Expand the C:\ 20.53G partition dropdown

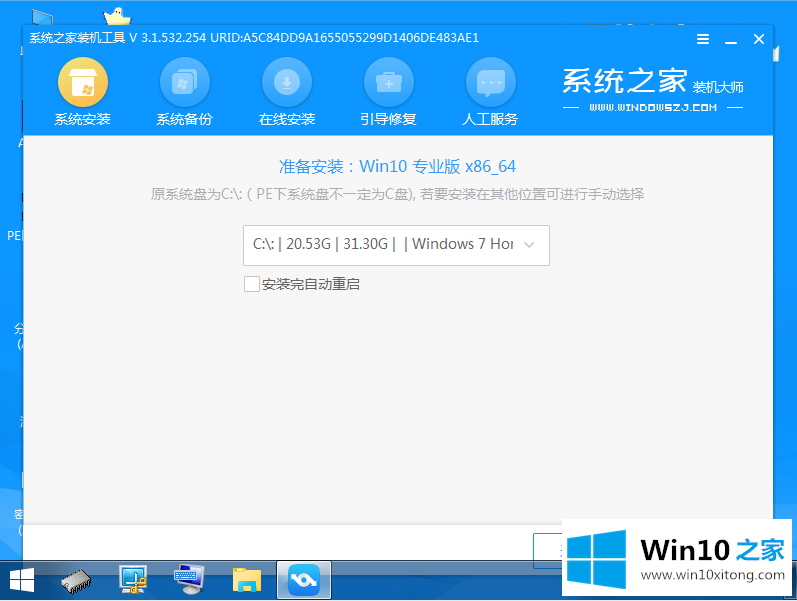tap(396, 245)
